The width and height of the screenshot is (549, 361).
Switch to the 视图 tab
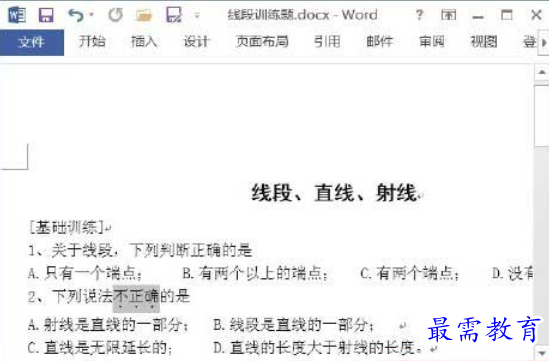click(x=484, y=42)
